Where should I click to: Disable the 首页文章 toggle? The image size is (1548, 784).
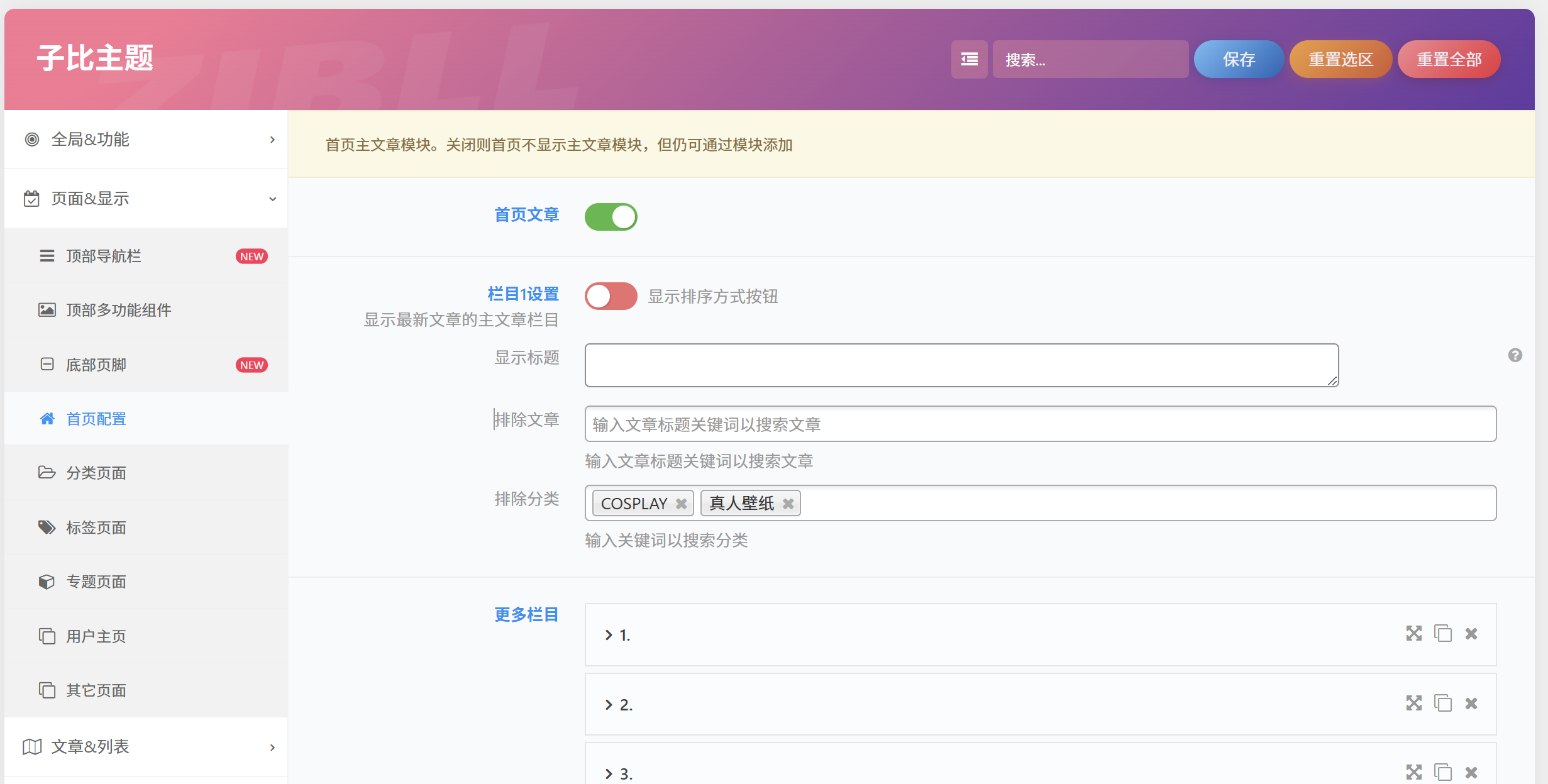[611, 216]
